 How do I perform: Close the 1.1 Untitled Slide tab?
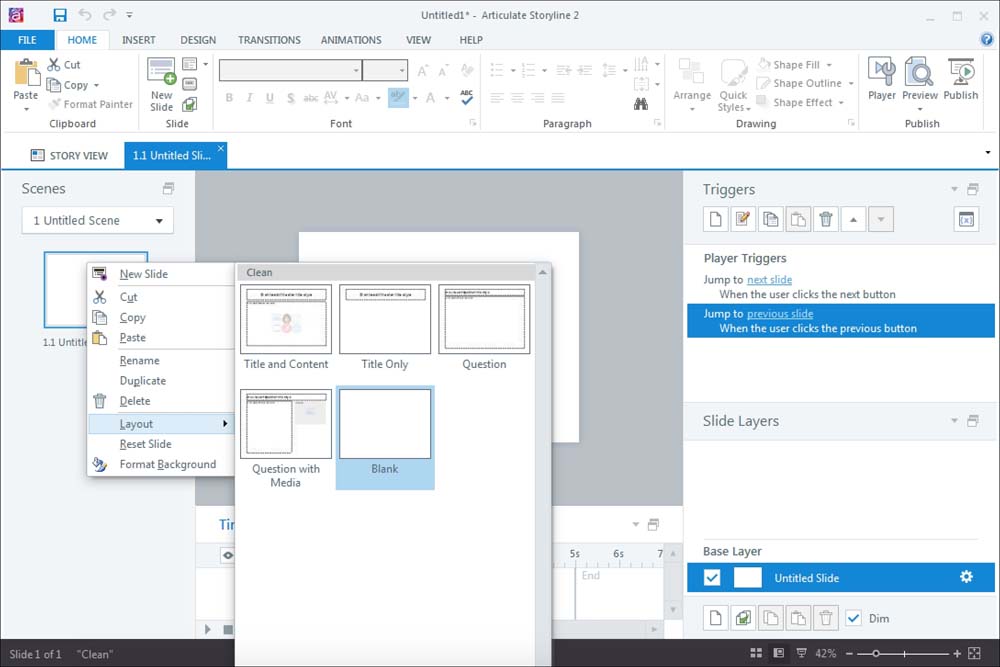click(x=221, y=149)
